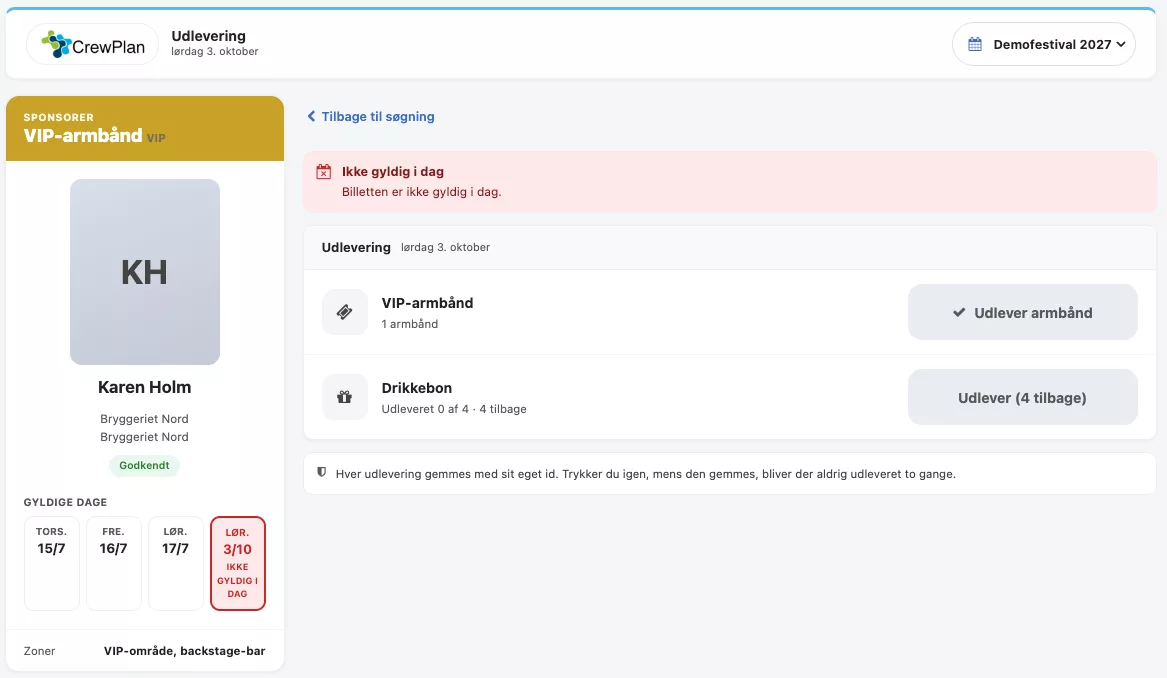Image resolution: width=1167 pixels, height=678 pixels.
Task: Click the calendar-cross icon in the red alert
Action: (x=324, y=172)
